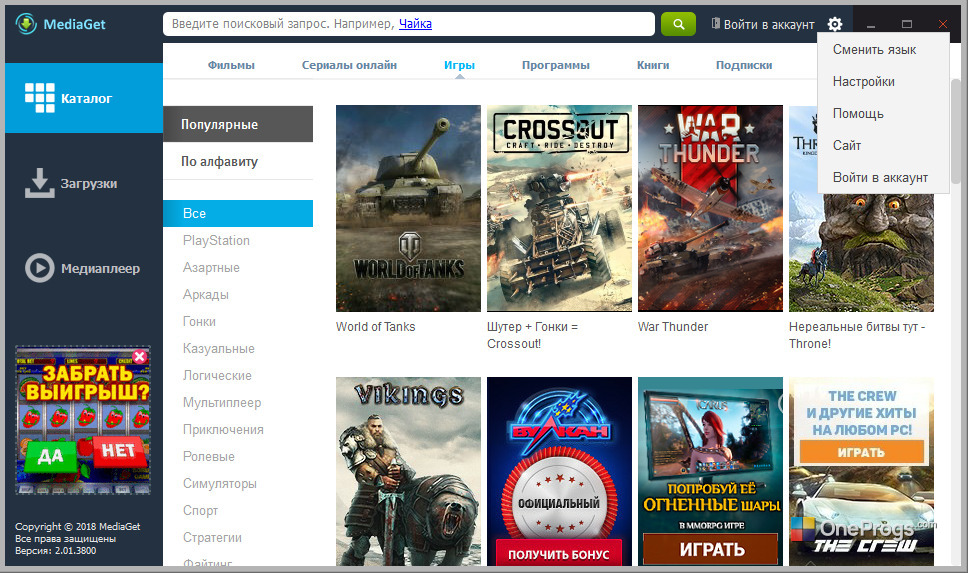968x573 pixels.
Task: Click orange ИГРАТЬ on The Crew banner
Action: (861, 452)
